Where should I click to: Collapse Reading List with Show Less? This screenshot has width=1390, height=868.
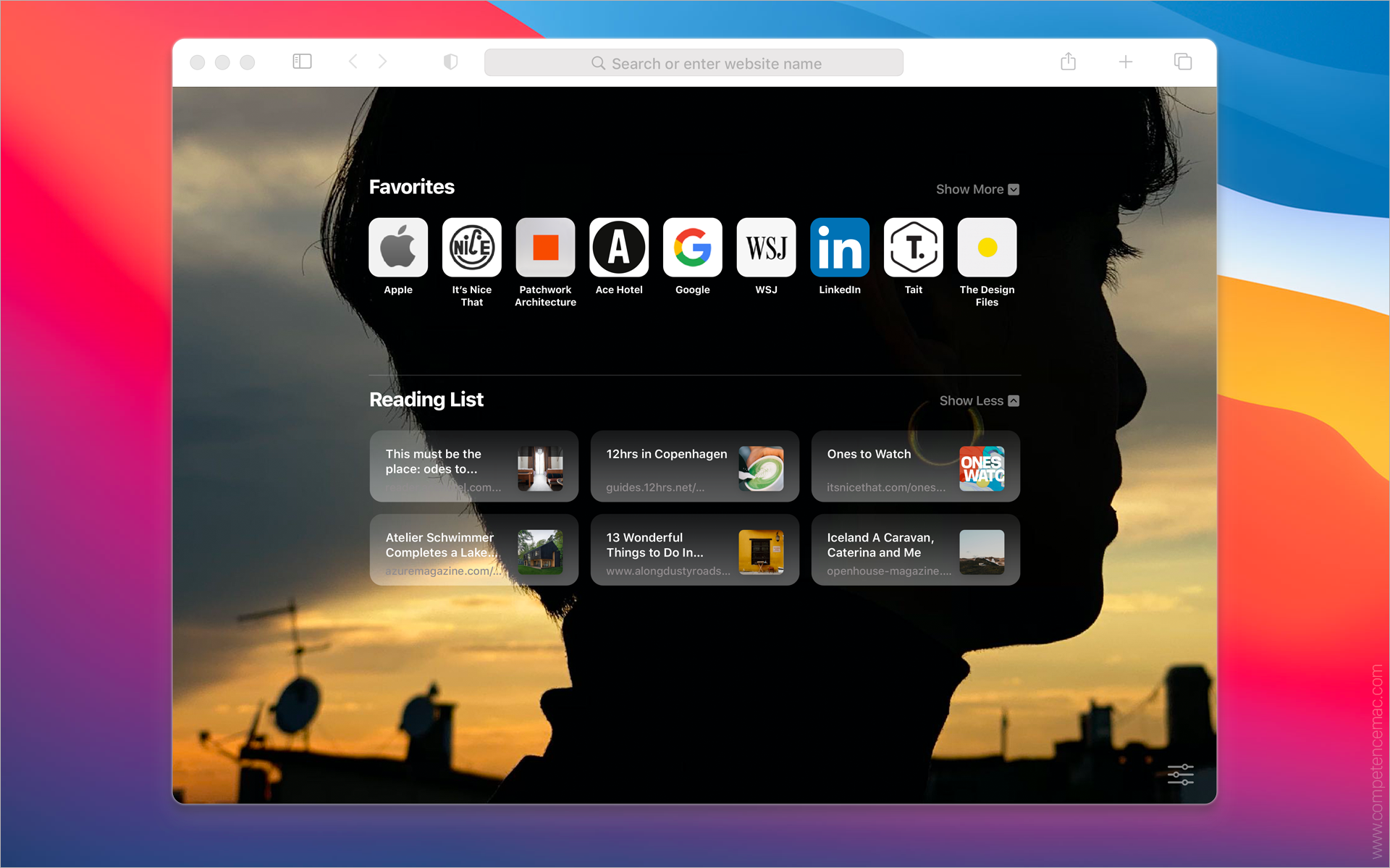point(979,400)
